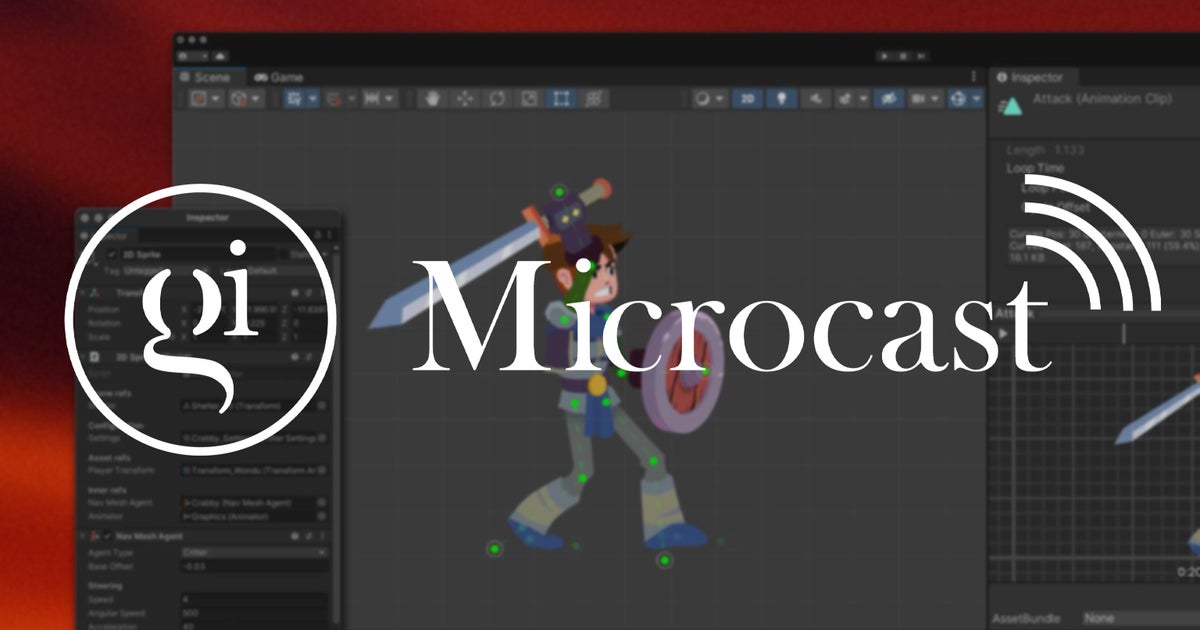
Task: Switch to the Inspector tab on the right
Action: (1037, 77)
